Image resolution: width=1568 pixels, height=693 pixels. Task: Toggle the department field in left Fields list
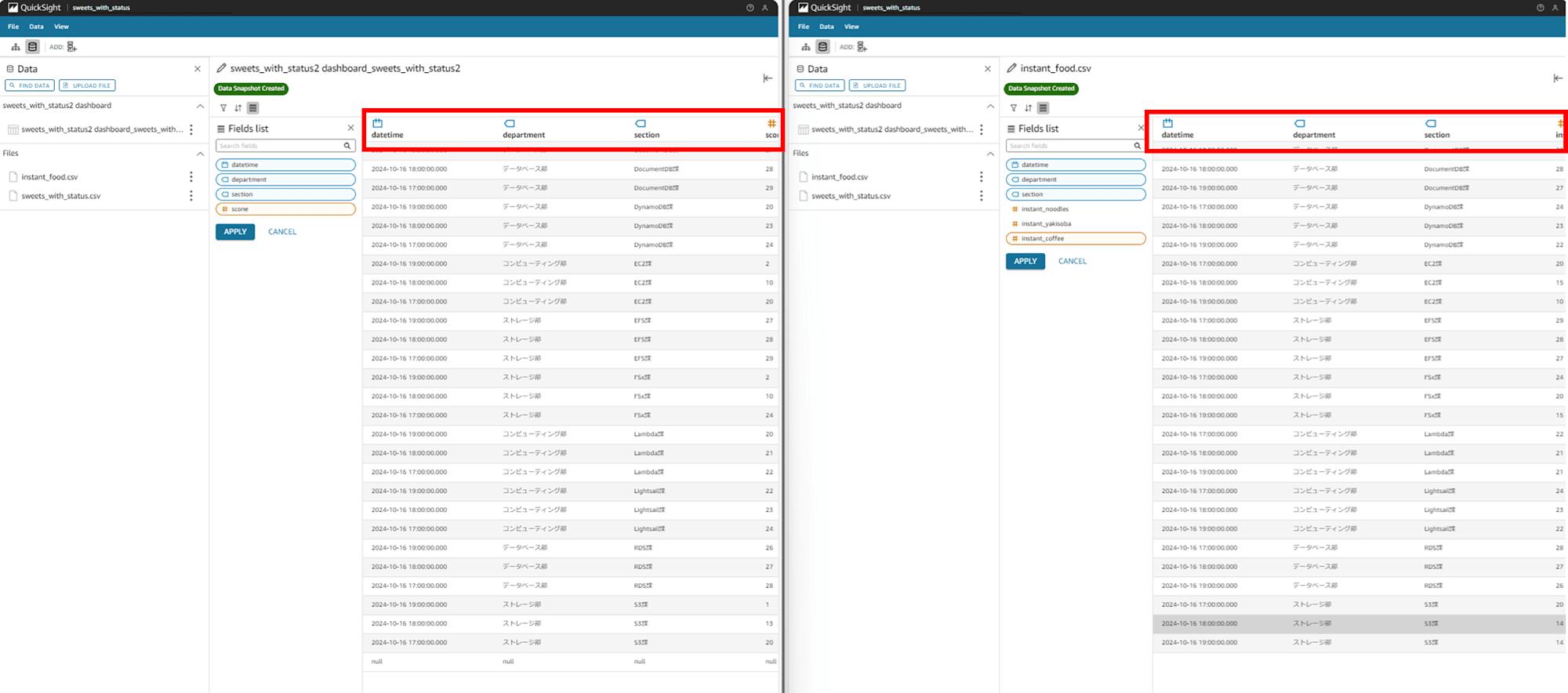pyautogui.click(x=285, y=180)
